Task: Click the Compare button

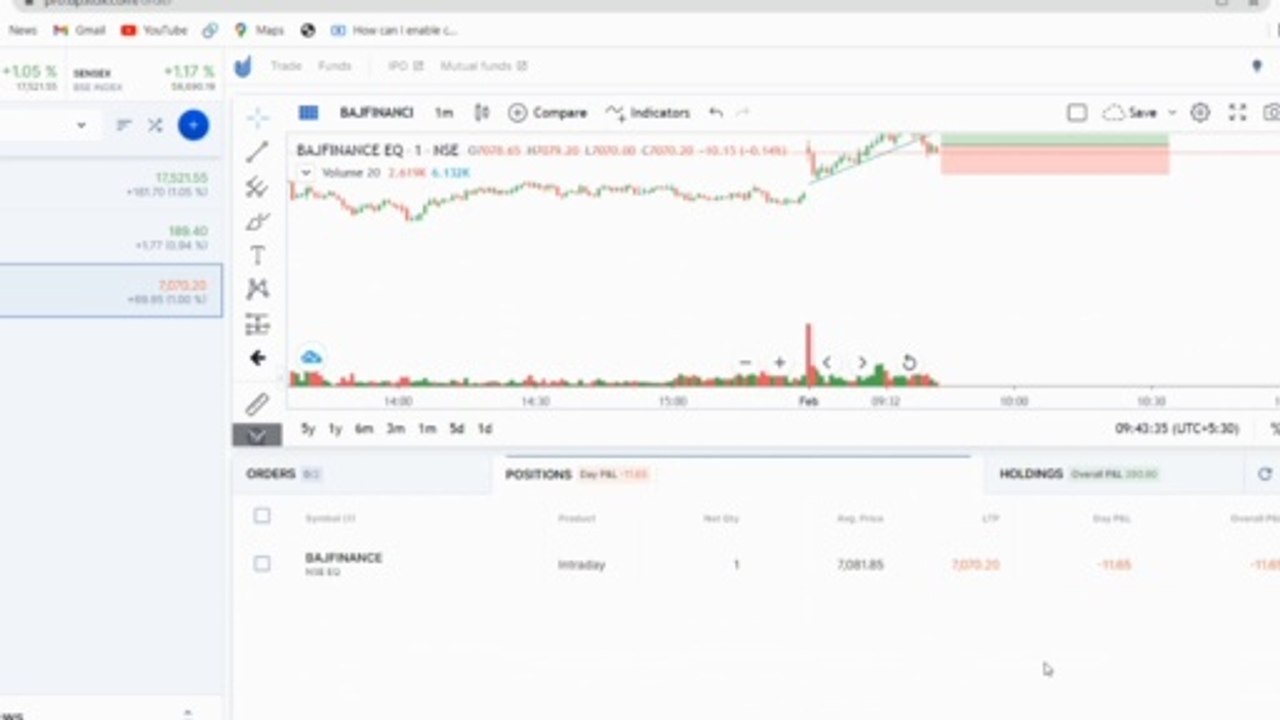Action: pyautogui.click(x=547, y=113)
